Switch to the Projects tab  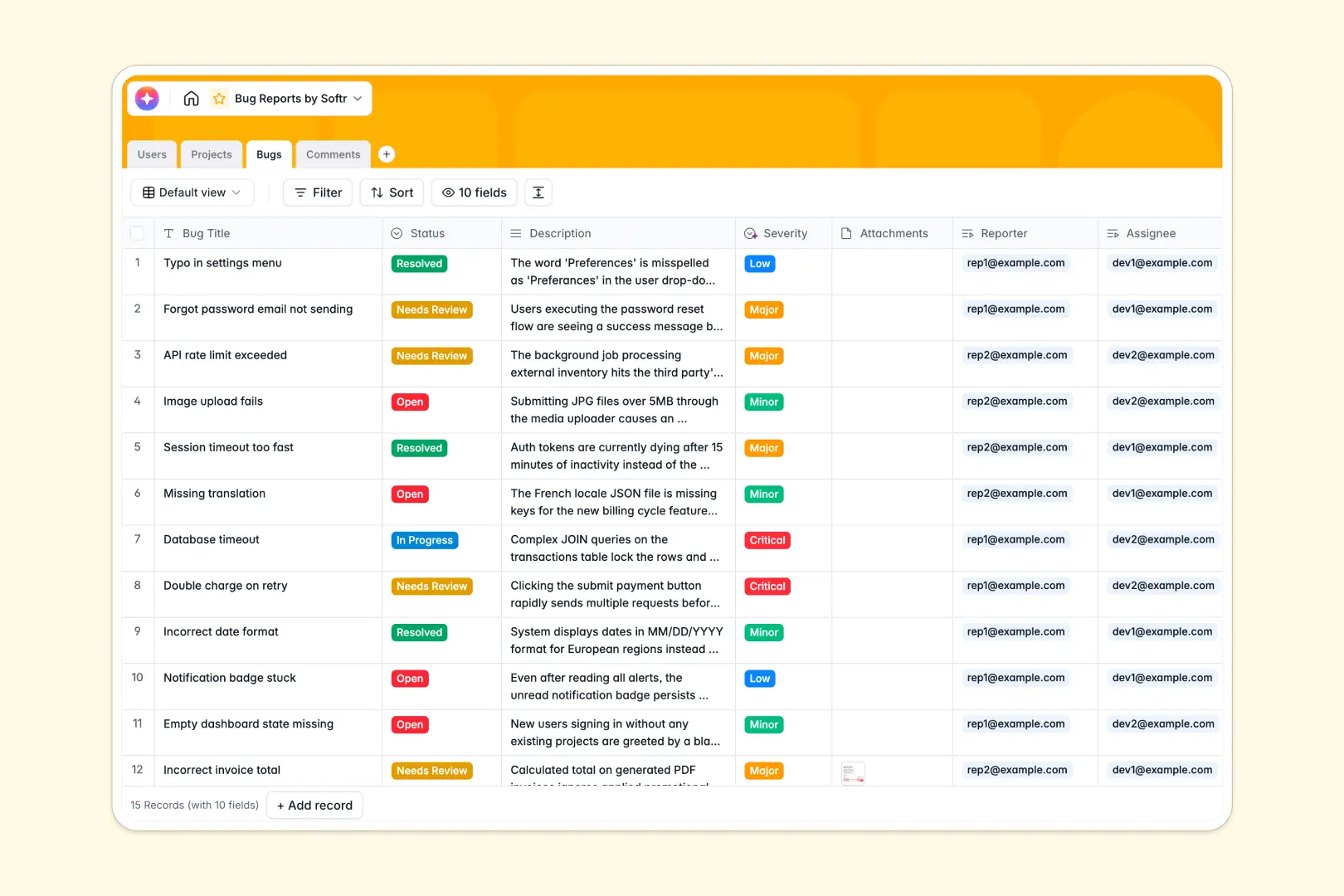coord(212,154)
